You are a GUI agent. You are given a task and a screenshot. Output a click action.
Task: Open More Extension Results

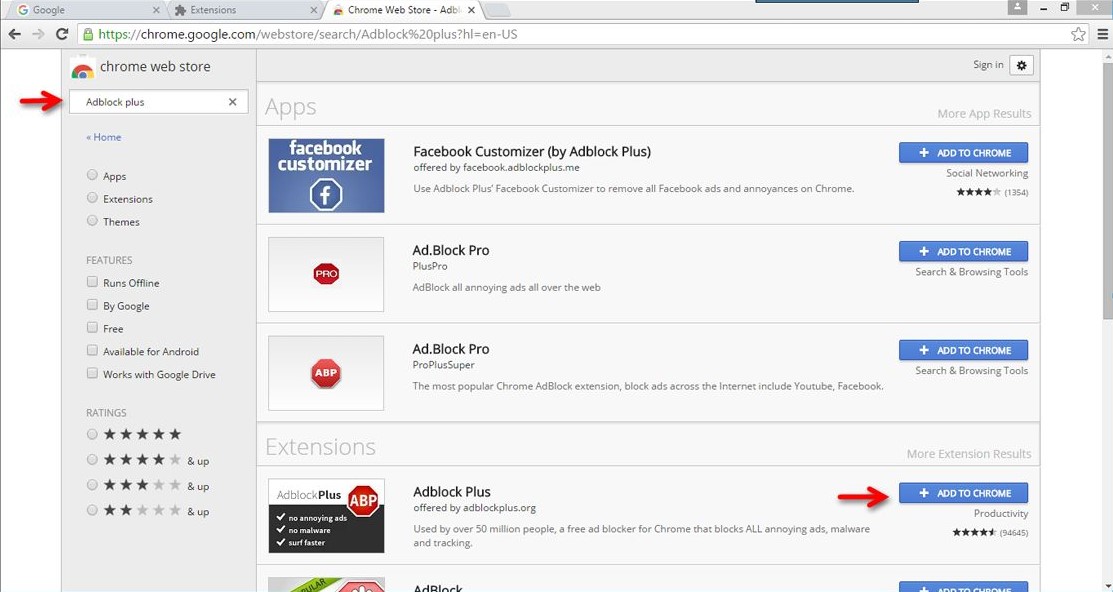969,454
